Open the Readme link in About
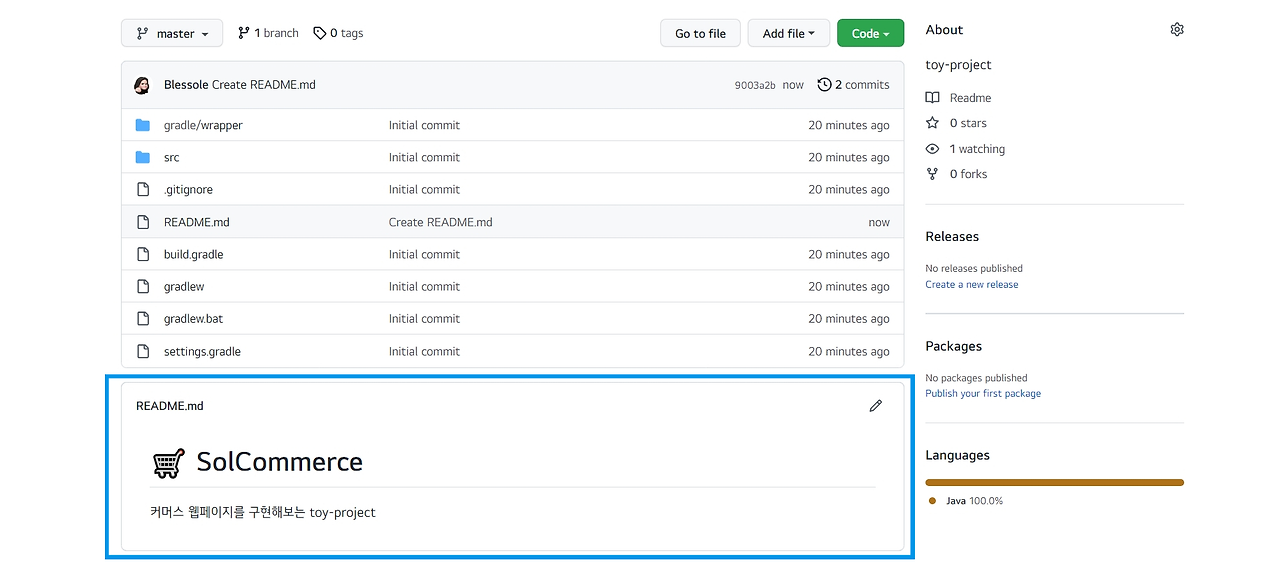This screenshot has width=1280, height=565. pyautogui.click(x=970, y=98)
